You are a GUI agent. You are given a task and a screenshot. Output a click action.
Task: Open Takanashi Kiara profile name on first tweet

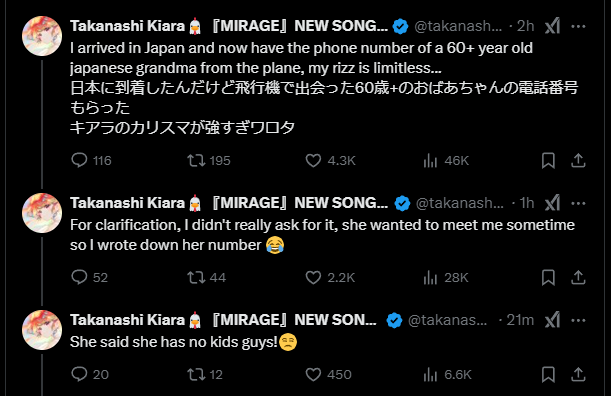pyautogui.click(x=127, y=26)
